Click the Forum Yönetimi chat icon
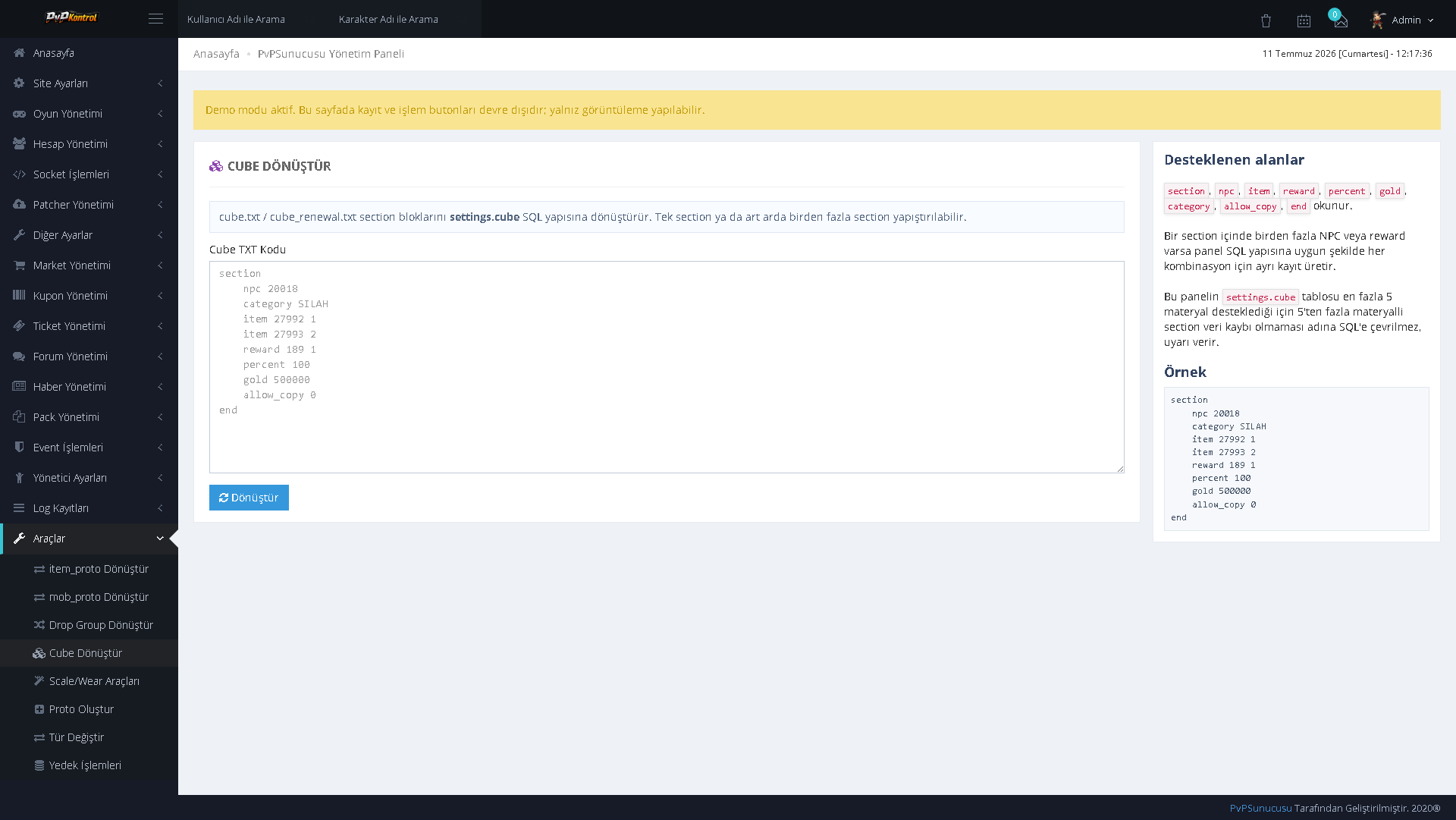This screenshot has width=1456, height=820. pos(19,357)
